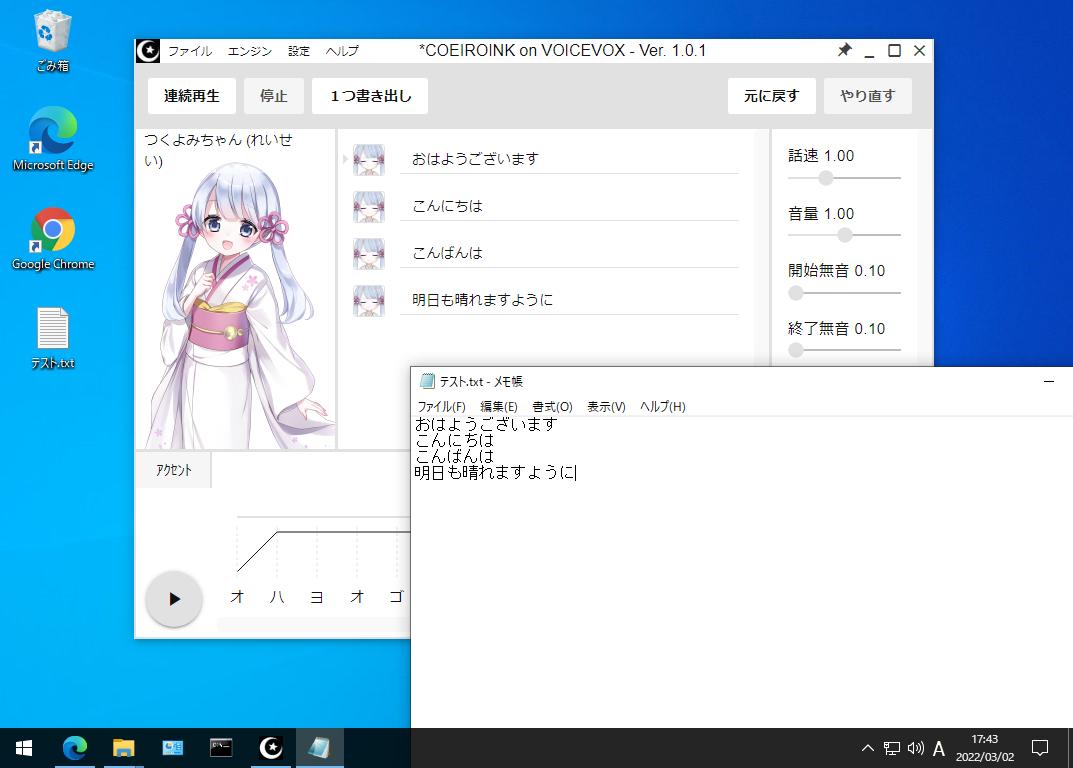The width and height of the screenshot is (1073, 768).
Task: Pin the COEIROINK window on top
Action: click(844, 50)
